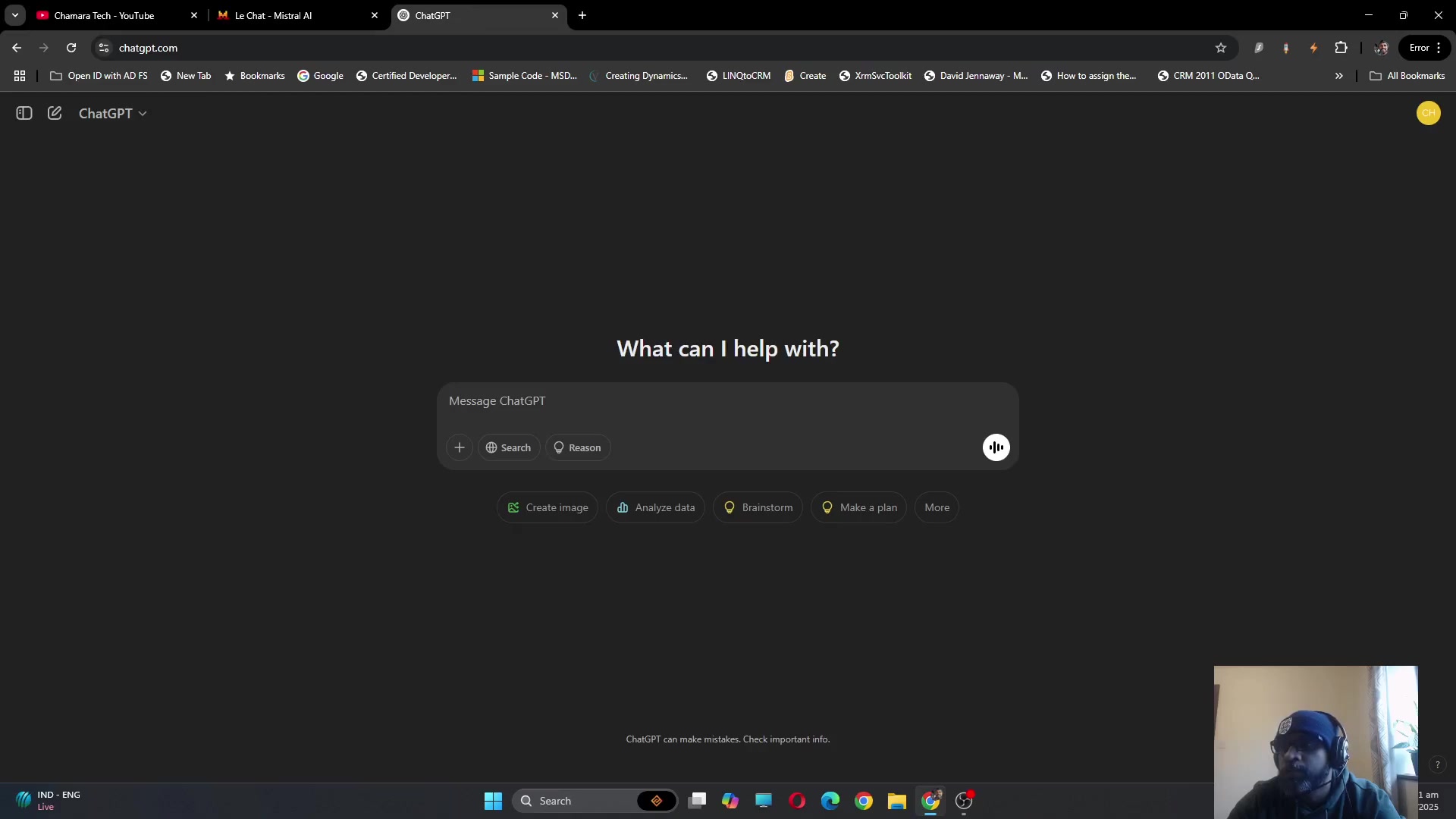
Task: Open the Windows Start menu
Action: pos(493,801)
